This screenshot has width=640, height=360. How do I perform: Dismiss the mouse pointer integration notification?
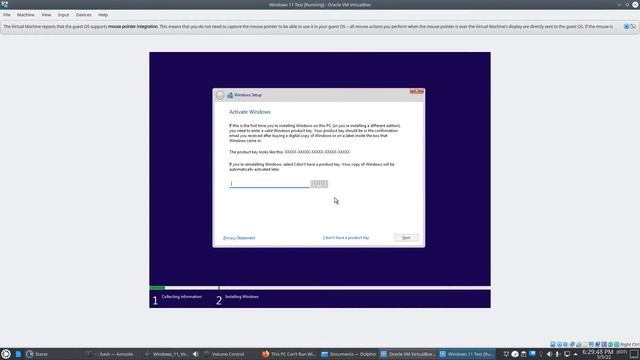click(627, 27)
